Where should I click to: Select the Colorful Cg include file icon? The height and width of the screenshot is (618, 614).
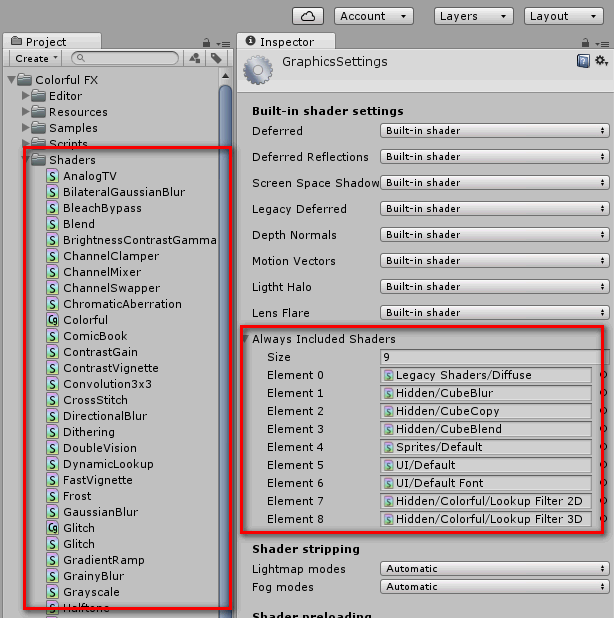tap(52, 320)
